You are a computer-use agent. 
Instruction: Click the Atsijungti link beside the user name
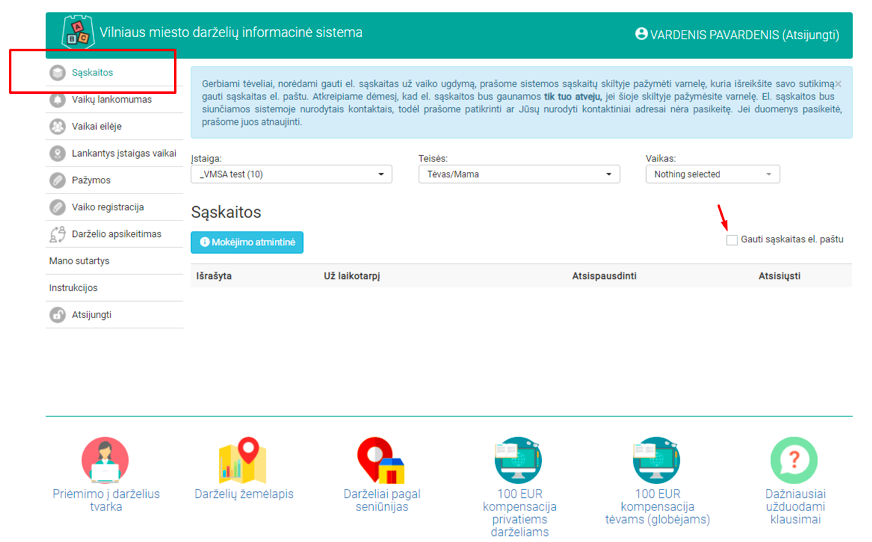[811, 35]
